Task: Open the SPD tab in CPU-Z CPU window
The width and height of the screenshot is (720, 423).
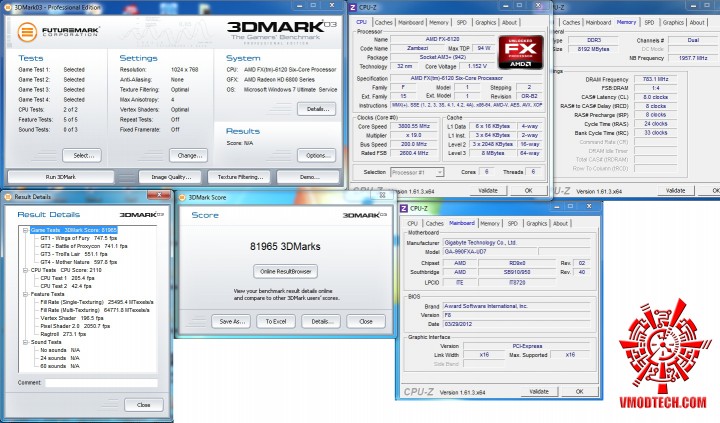Action: point(461,22)
